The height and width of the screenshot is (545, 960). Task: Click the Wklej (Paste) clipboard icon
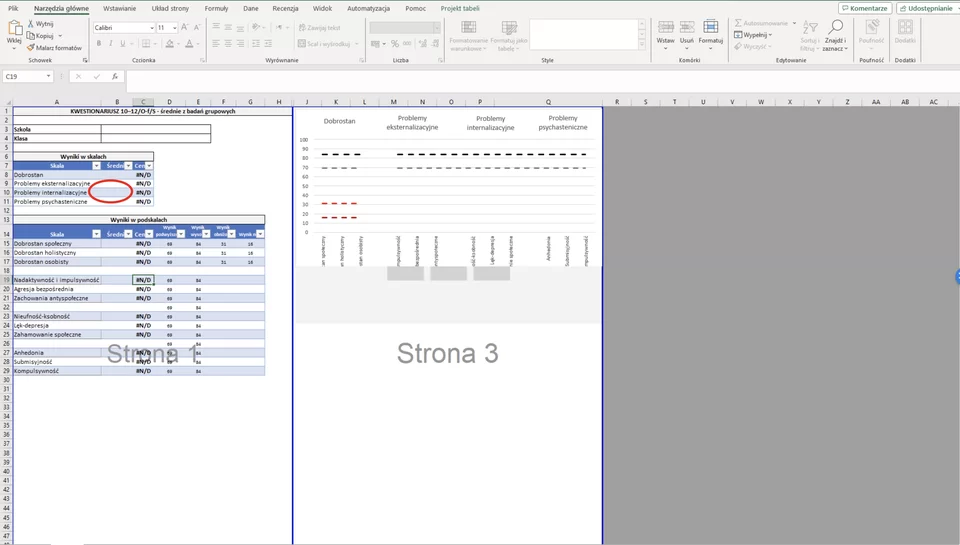[14, 28]
